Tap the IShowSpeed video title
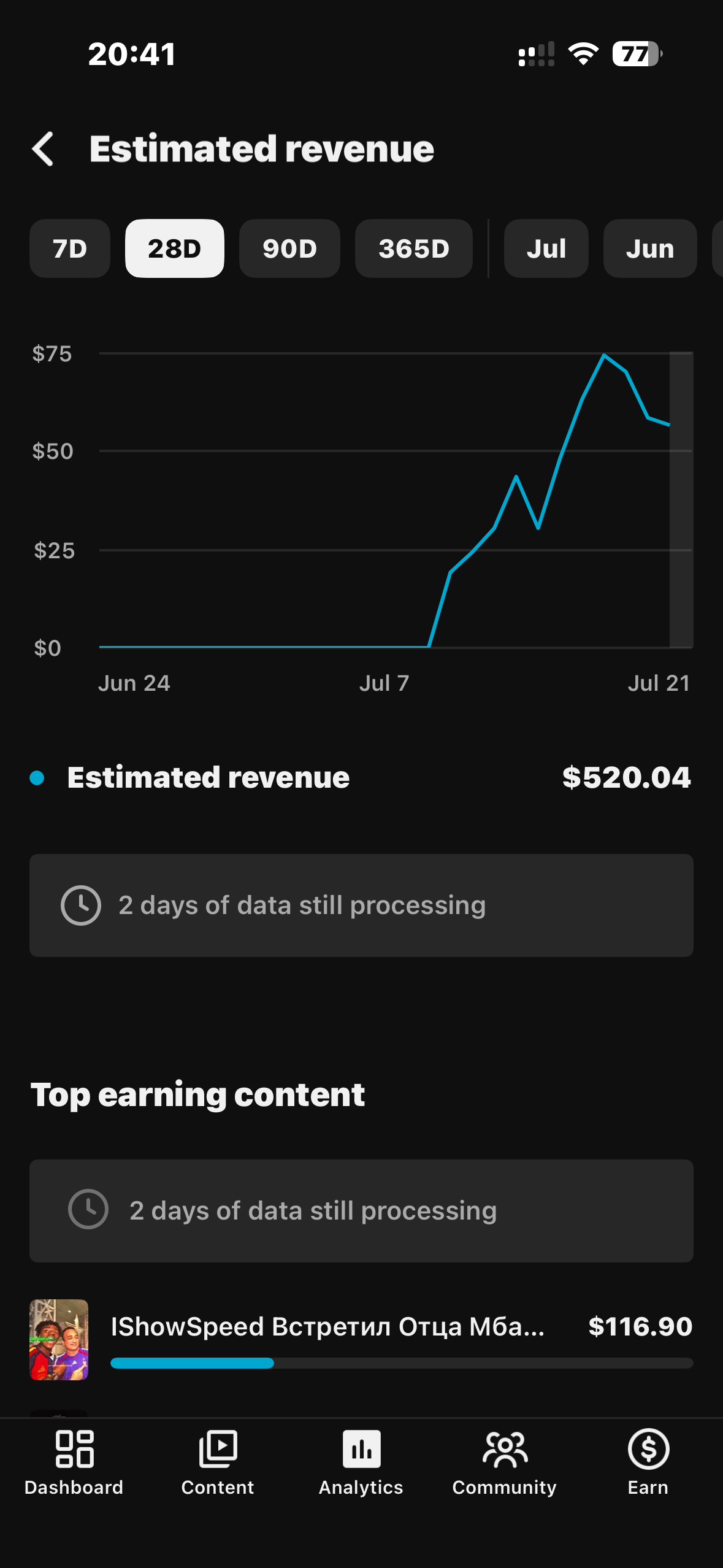The image size is (723, 1568). point(327,1326)
